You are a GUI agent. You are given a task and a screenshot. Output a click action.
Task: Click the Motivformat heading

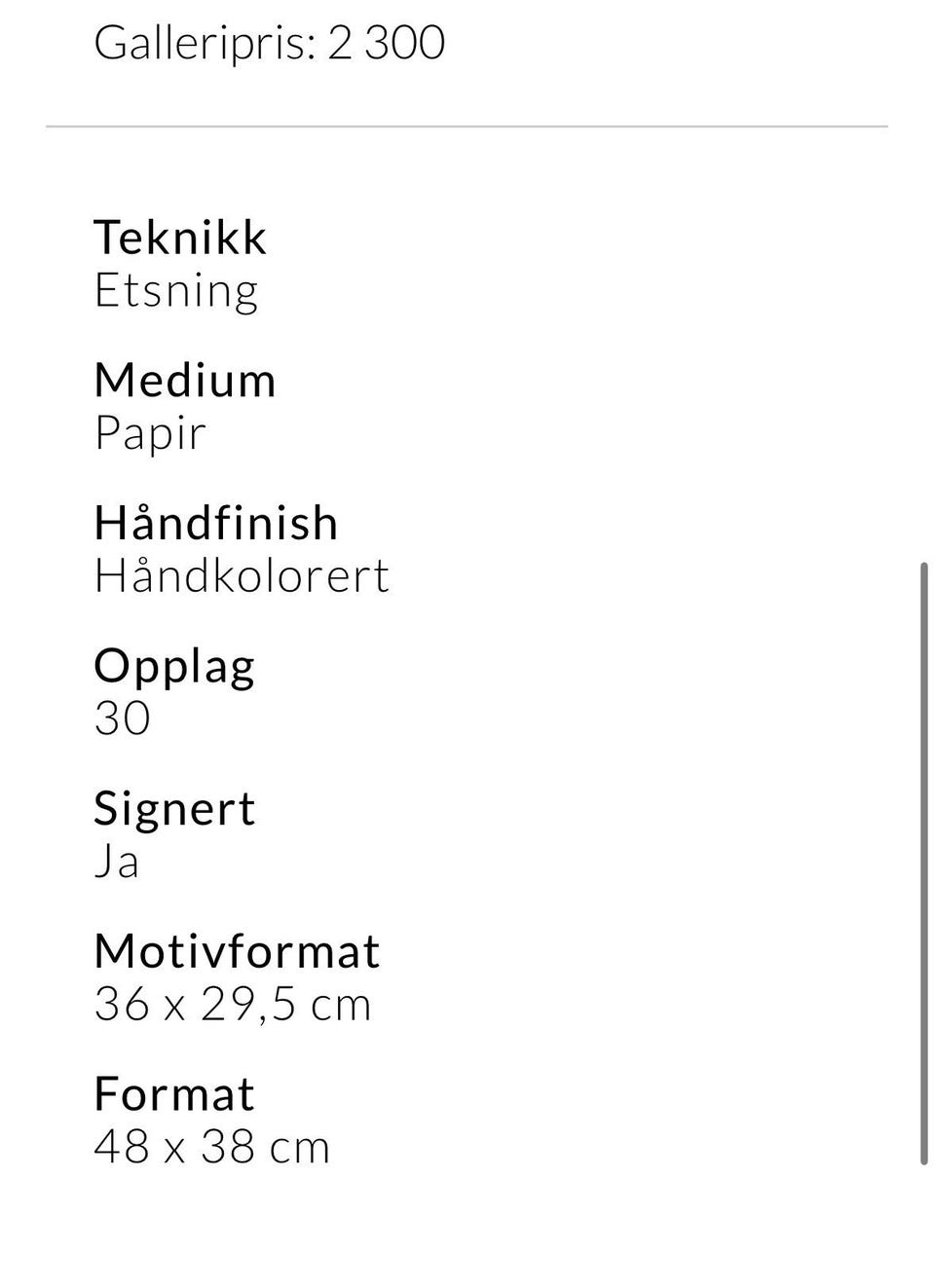pyautogui.click(x=237, y=951)
